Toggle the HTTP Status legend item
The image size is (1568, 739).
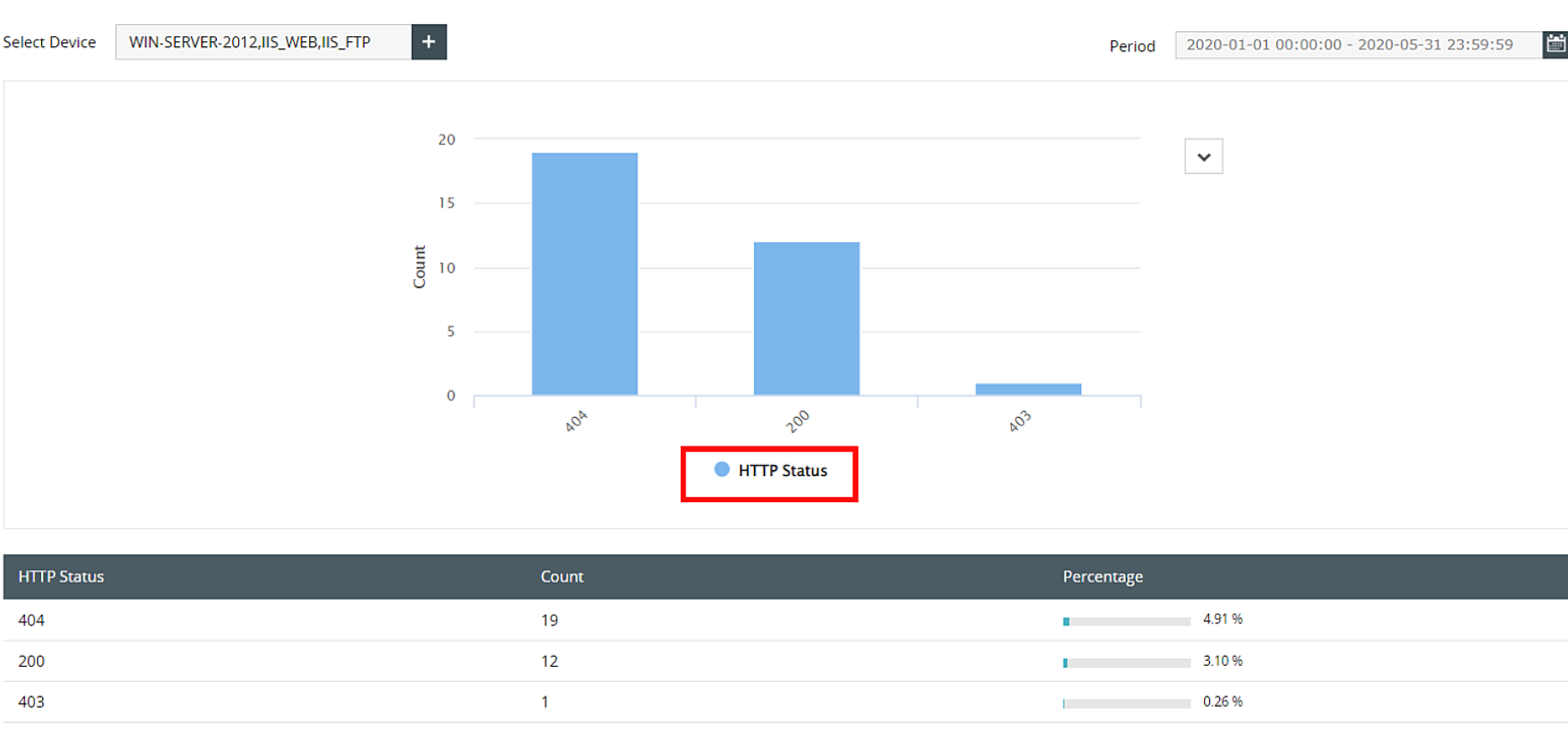[x=782, y=471]
